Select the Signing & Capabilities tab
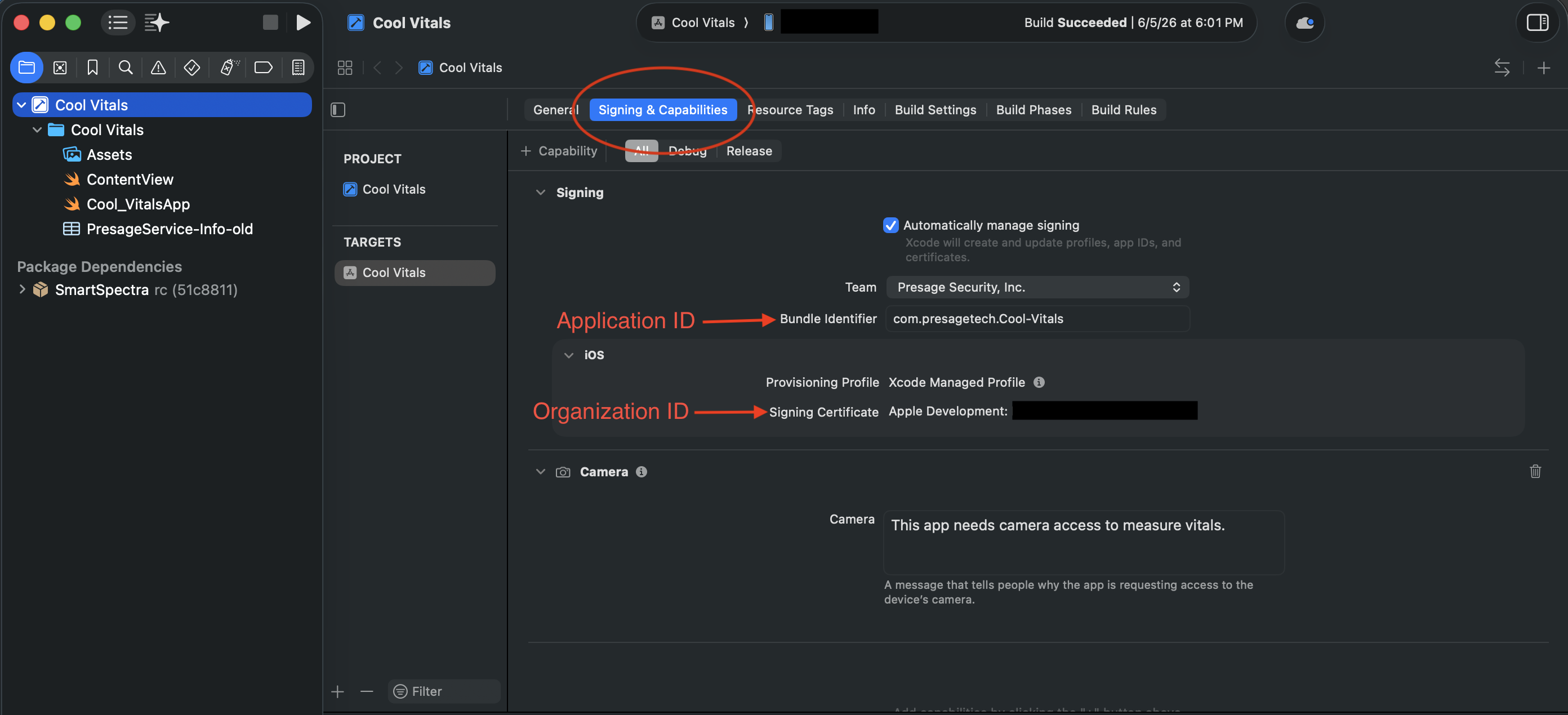This screenshot has height=715, width=1568. [662, 110]
